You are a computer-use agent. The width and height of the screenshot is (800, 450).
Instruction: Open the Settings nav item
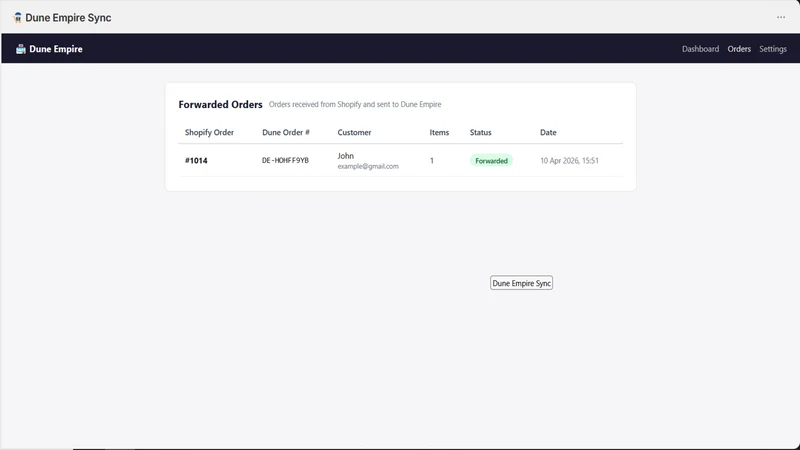click(772, 49)
